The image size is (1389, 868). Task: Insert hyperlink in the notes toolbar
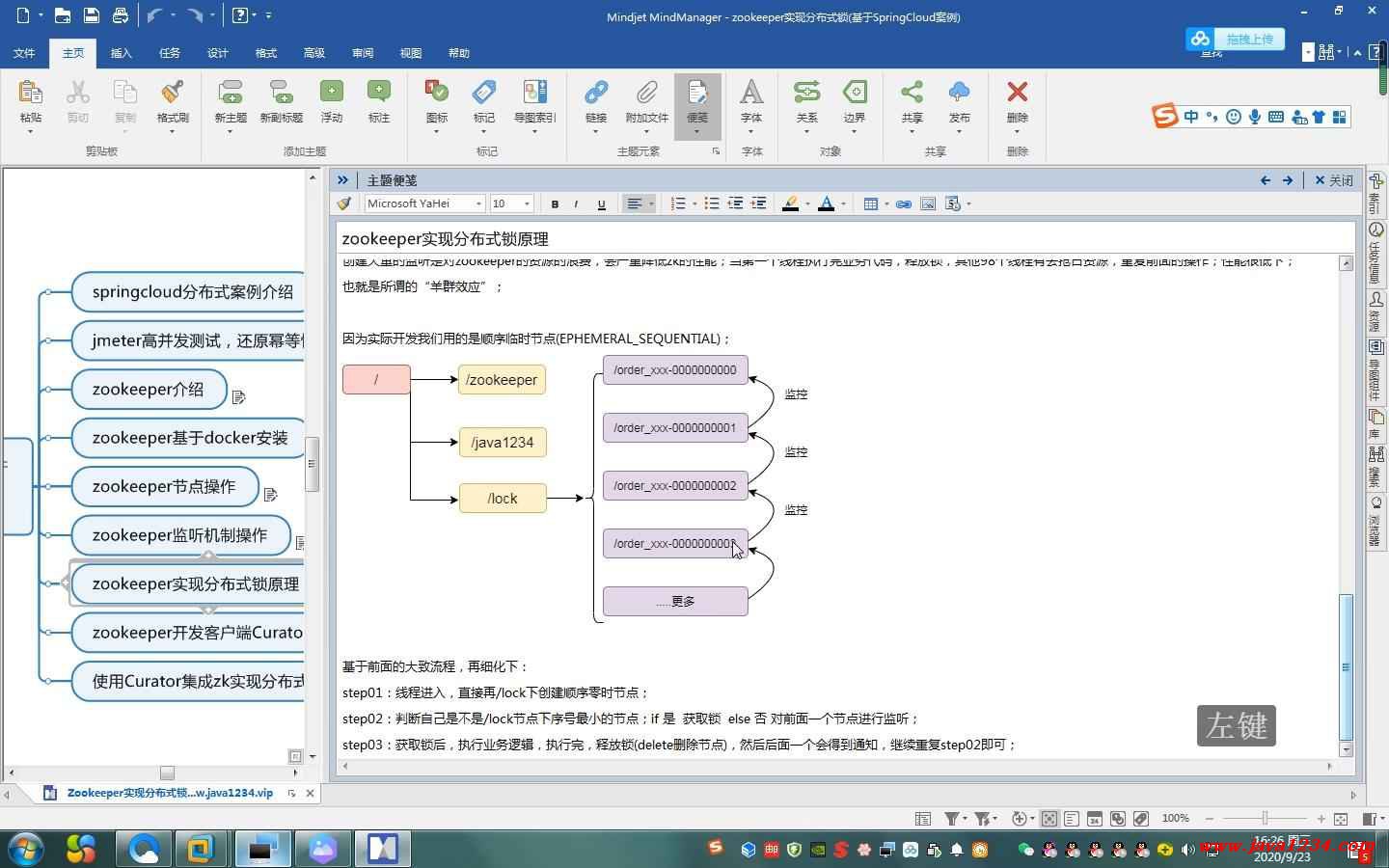pyautogui.click(x=904, y=203)
